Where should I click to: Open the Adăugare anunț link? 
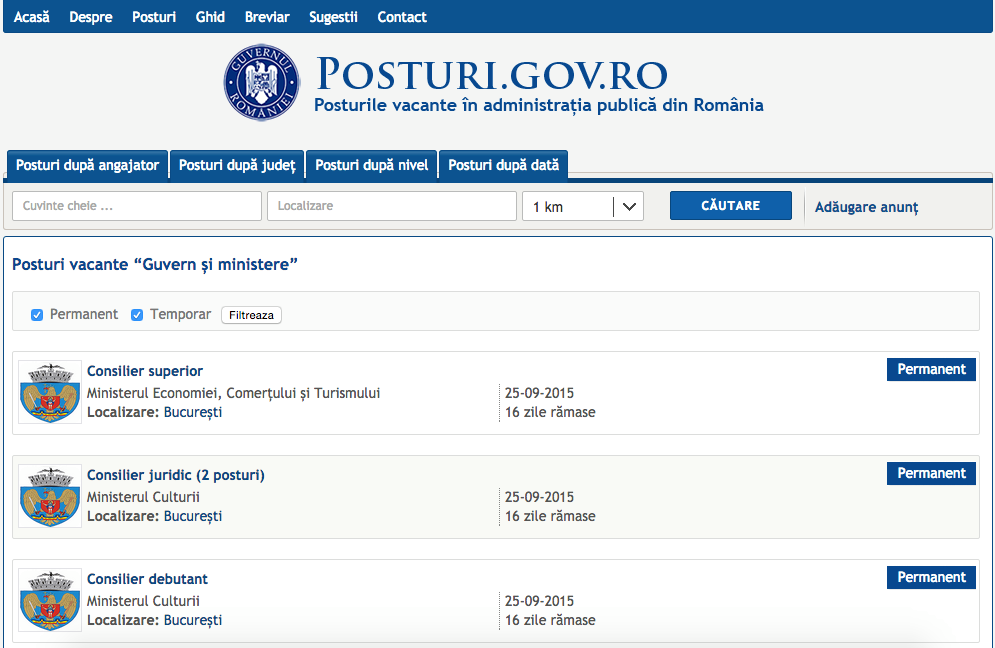click(x=866, y=207)
